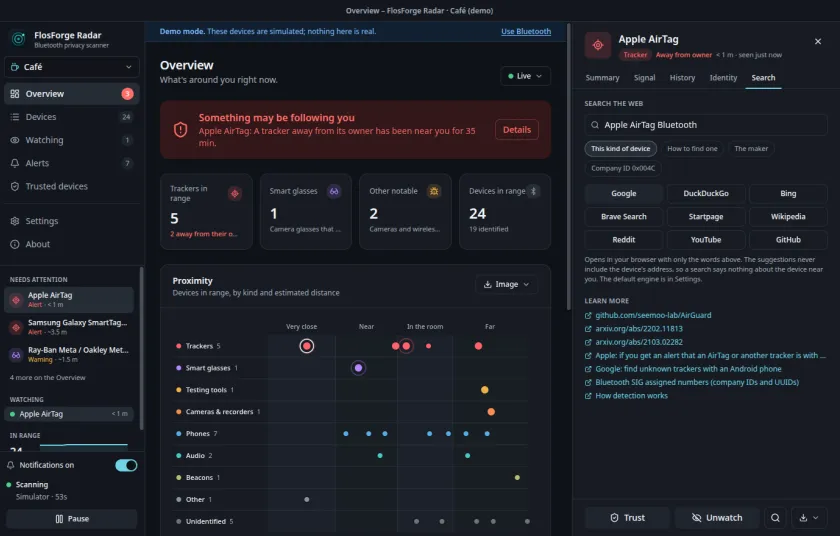Click the Beacons dot in the Far column

click(x=517, y=477)
